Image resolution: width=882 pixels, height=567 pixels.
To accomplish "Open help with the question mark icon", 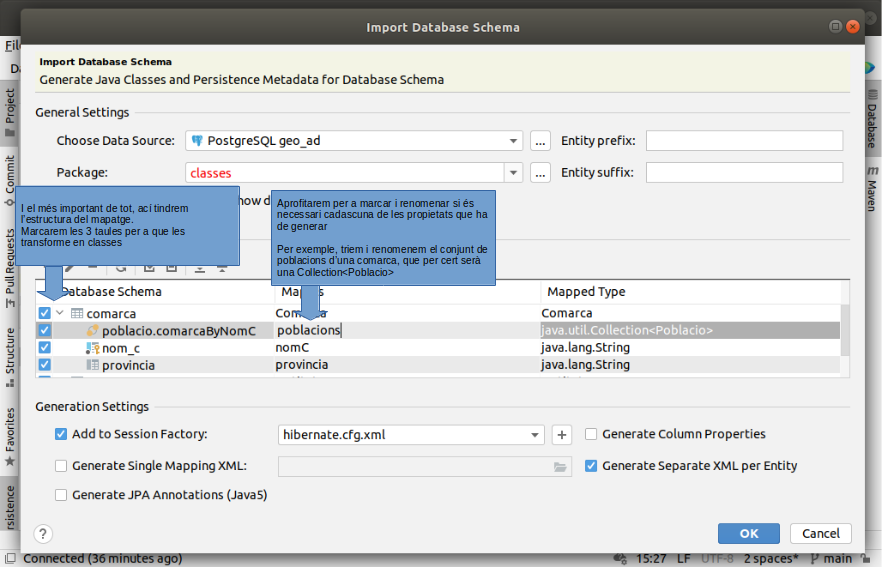I will pos(43,533).
